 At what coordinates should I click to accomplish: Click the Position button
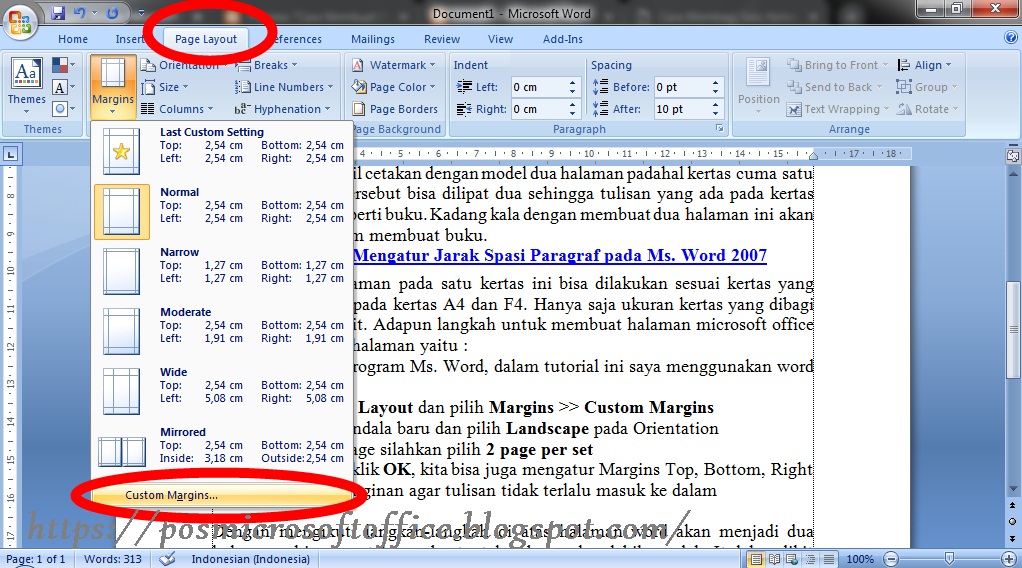coord(758,86)
